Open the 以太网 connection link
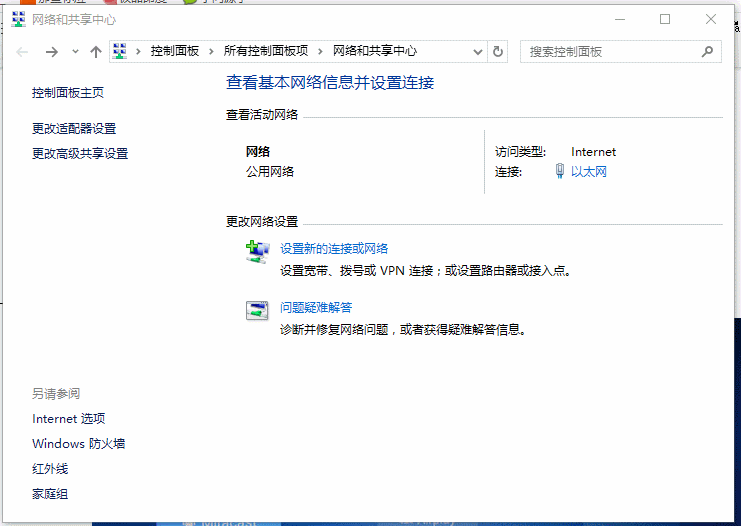 589,172
